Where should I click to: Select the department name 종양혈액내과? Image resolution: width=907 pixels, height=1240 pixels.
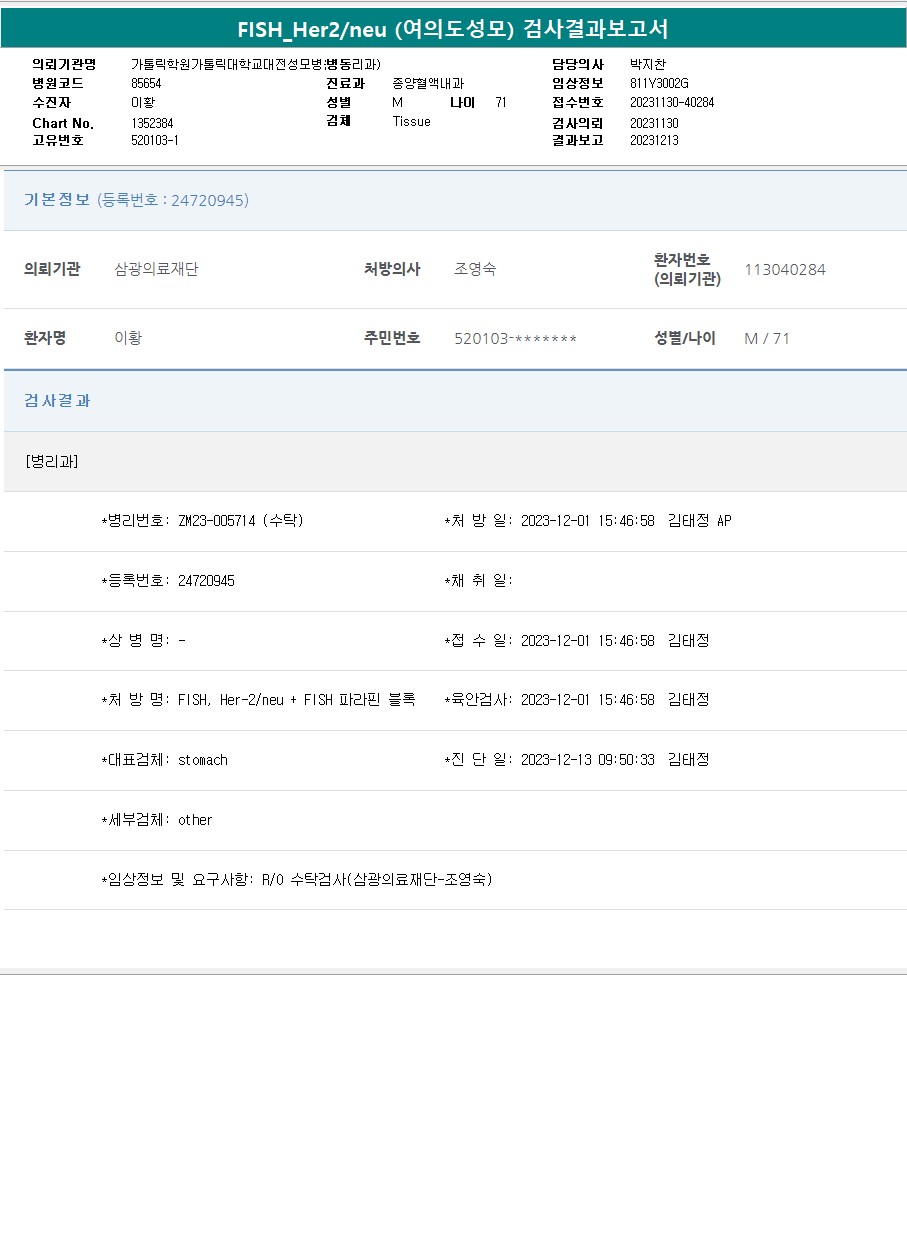428,84
